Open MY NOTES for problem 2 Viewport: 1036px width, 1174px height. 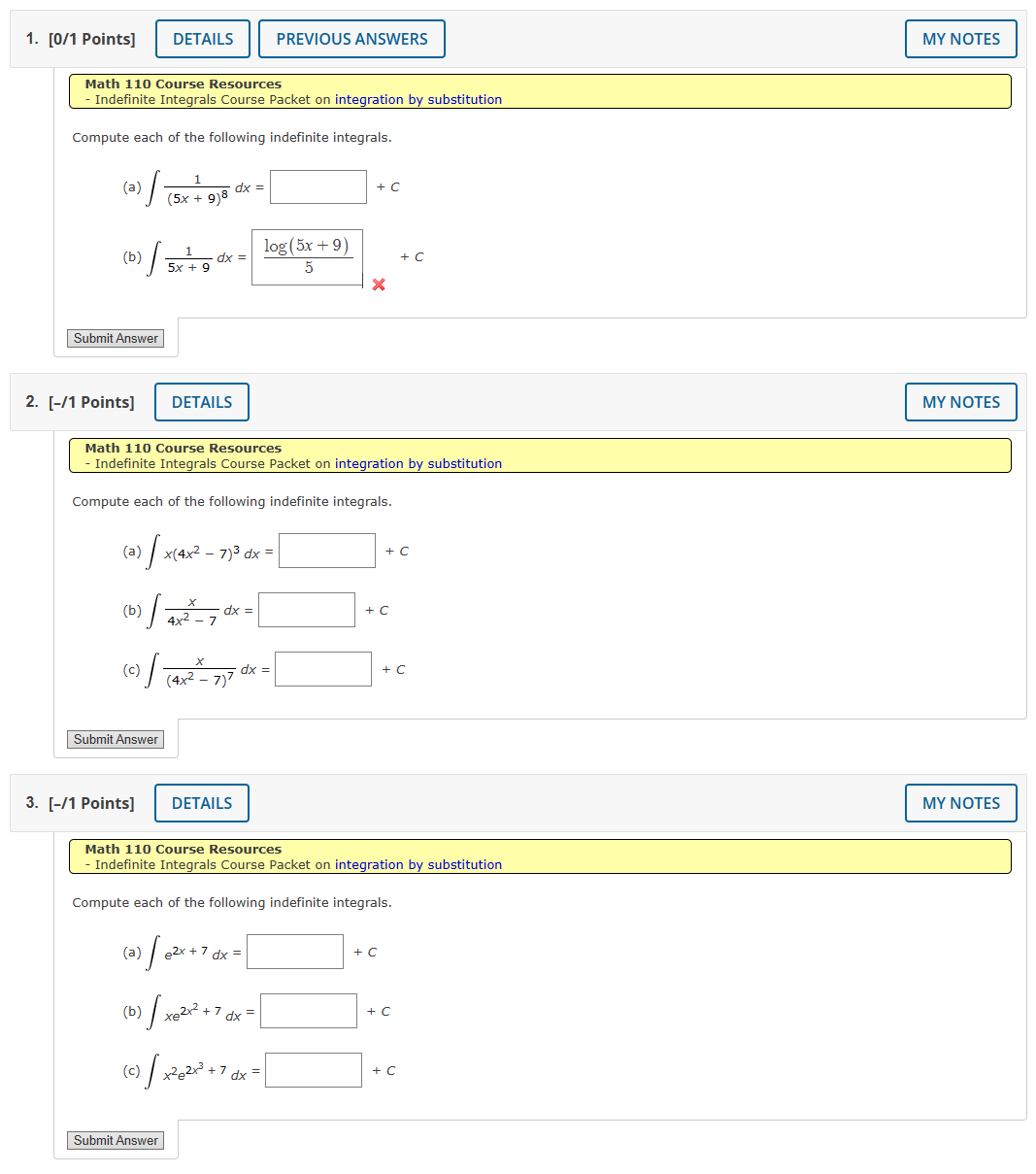pos(960,402)
